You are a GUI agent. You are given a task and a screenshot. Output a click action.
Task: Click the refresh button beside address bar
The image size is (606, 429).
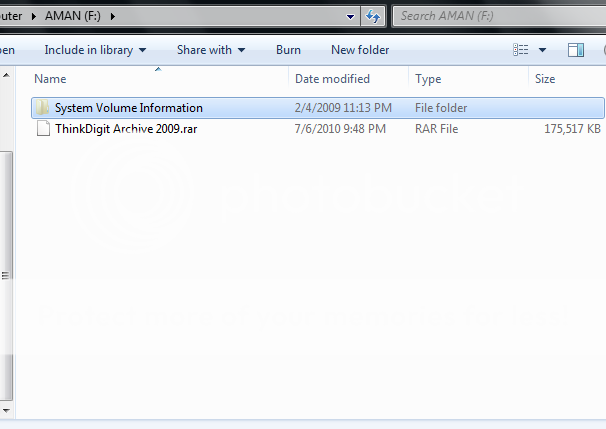click(373, 16)
